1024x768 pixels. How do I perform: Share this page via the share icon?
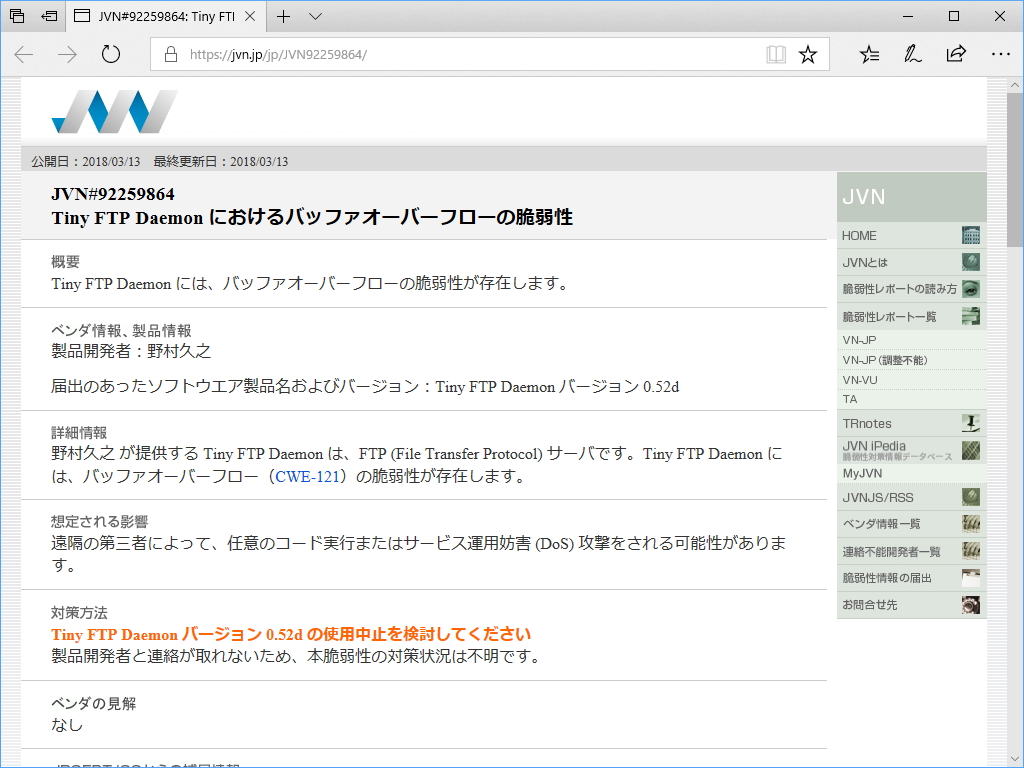pyautogui.click(x=957, y=54)
